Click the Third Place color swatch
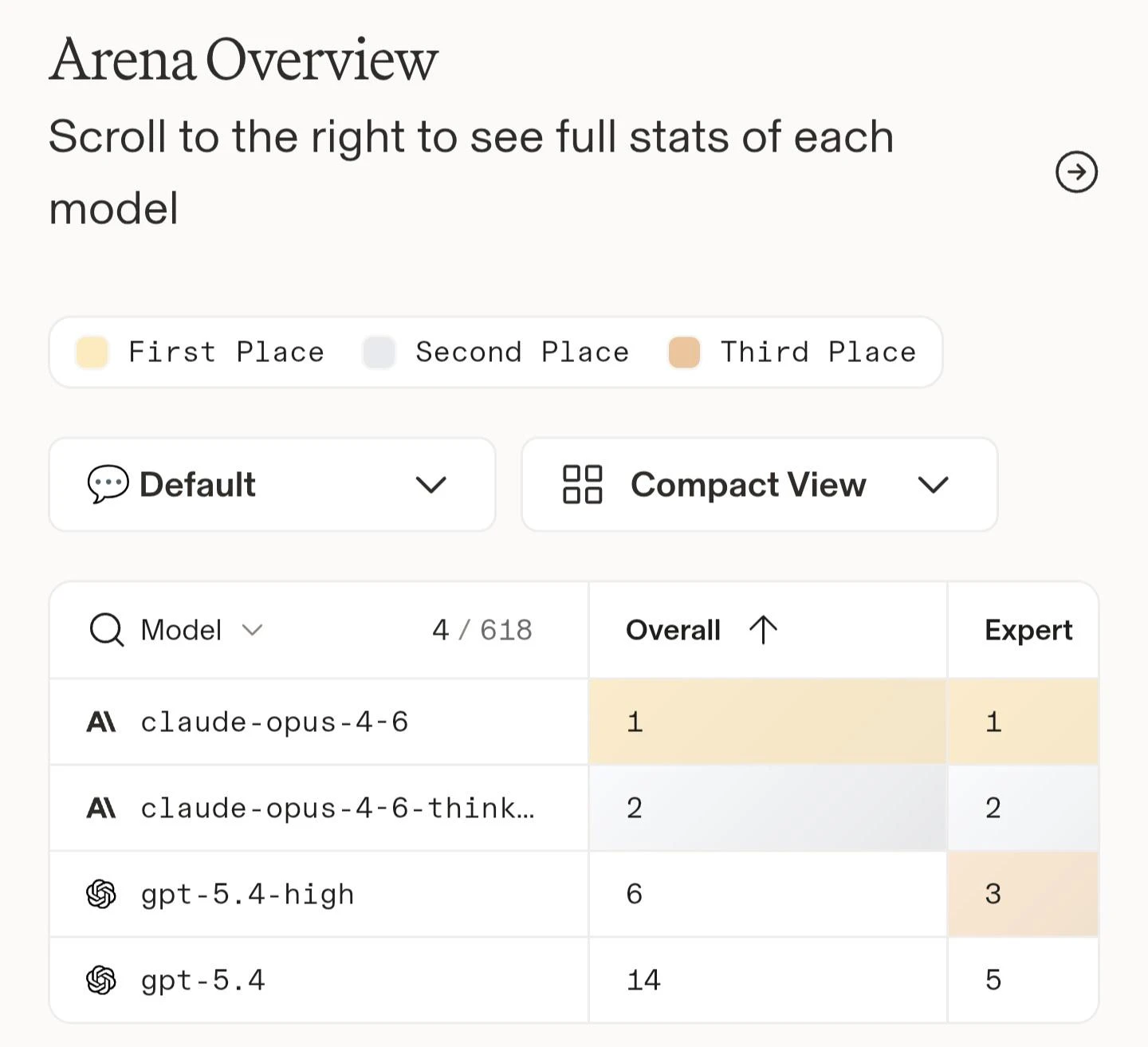The width and height of the screenshot is (1148, 1047). 684,352
